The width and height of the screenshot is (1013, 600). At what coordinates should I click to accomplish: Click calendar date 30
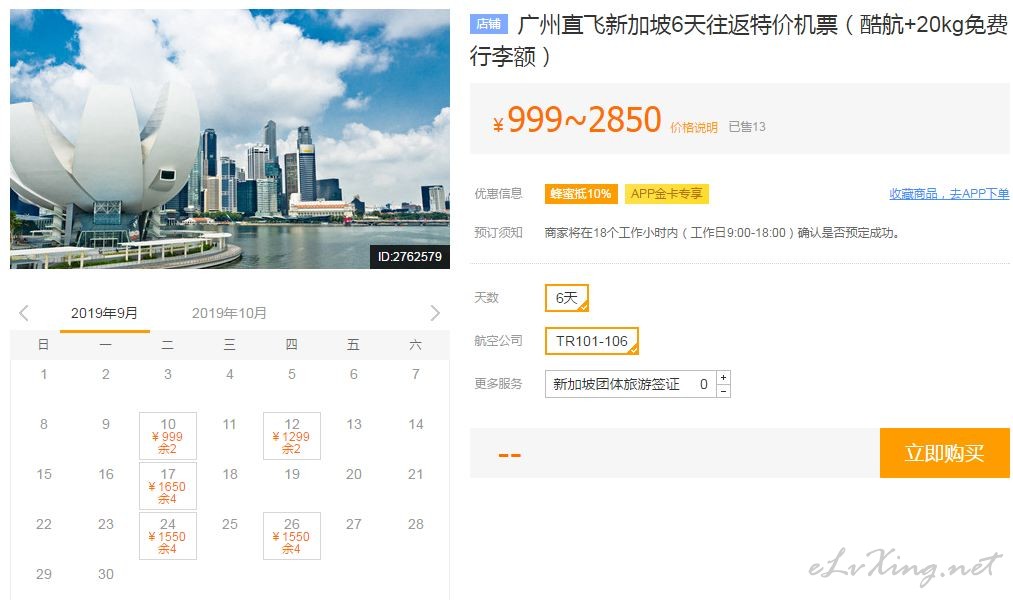106,574
